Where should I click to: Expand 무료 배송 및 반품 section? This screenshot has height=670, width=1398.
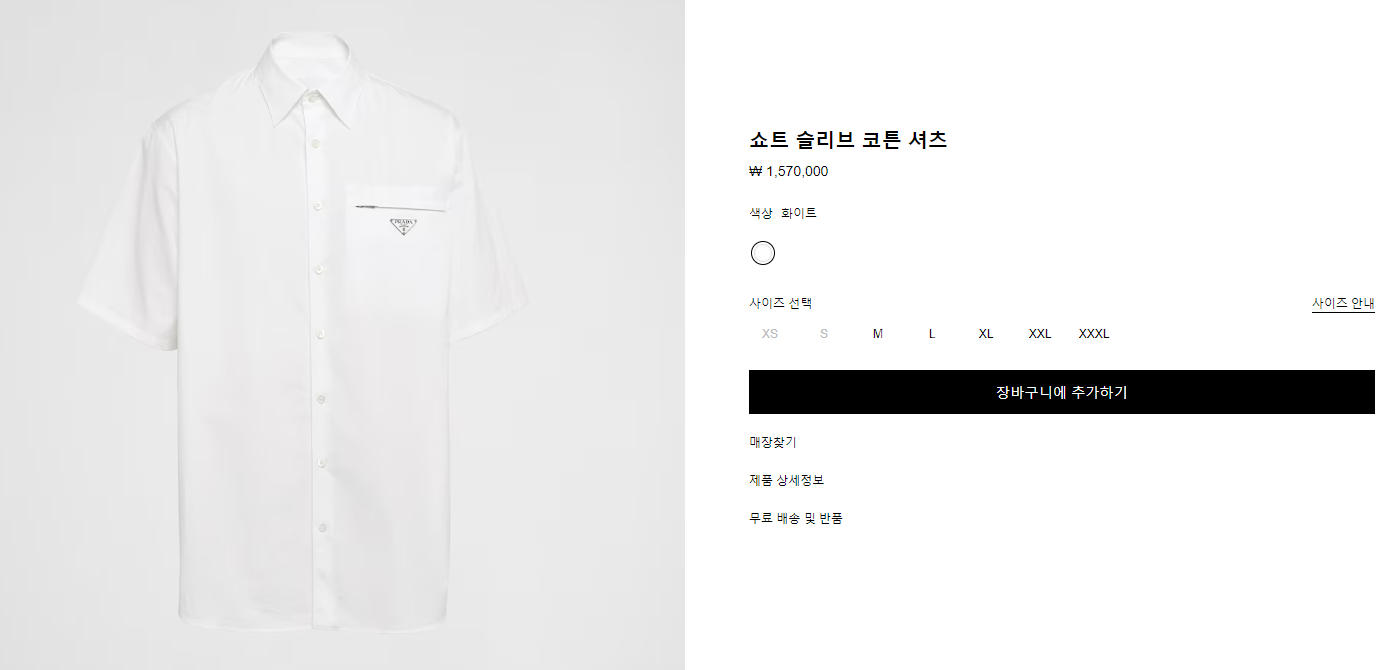point(796,518)
